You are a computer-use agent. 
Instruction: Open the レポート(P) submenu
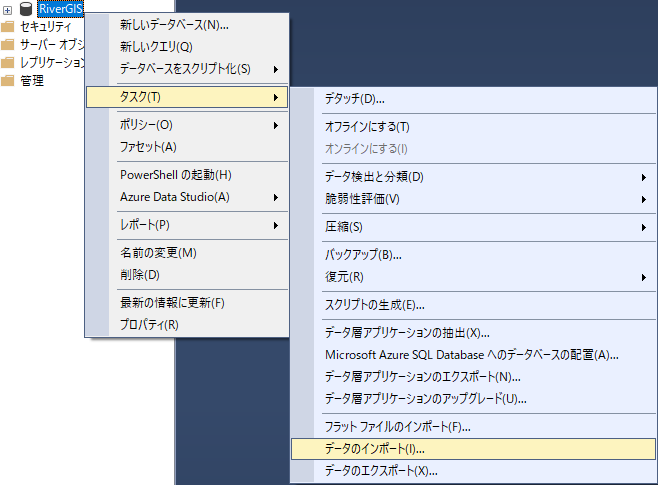click(145, 225)
